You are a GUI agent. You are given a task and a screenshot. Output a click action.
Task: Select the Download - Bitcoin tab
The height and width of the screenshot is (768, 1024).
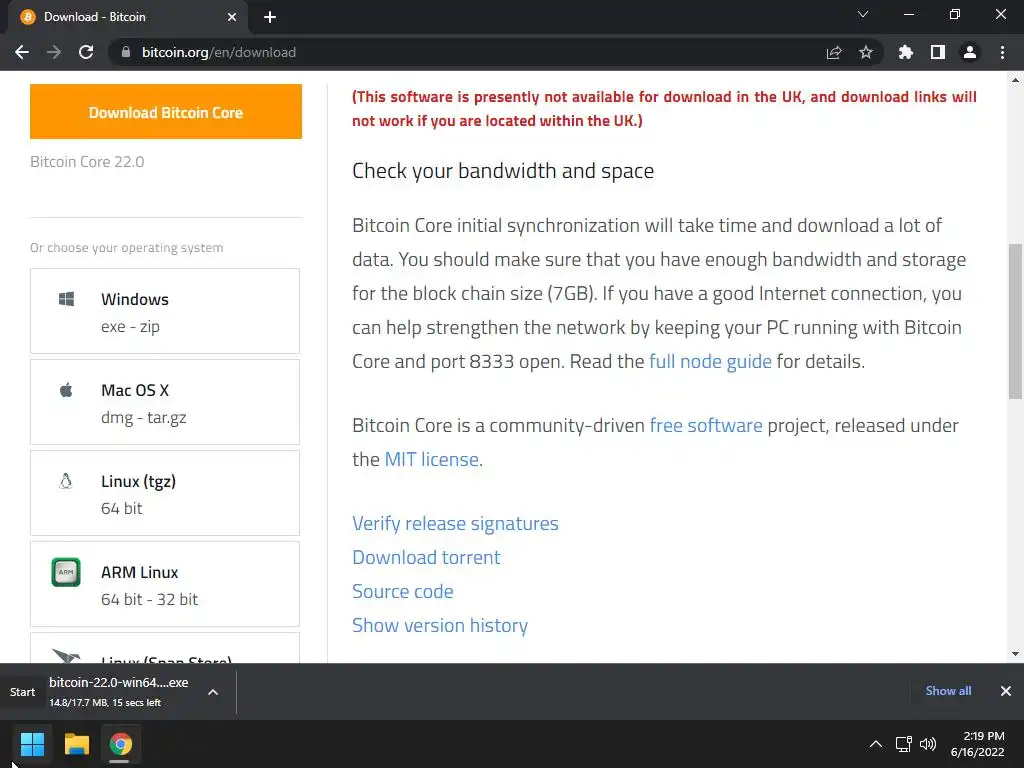point(127,17)
